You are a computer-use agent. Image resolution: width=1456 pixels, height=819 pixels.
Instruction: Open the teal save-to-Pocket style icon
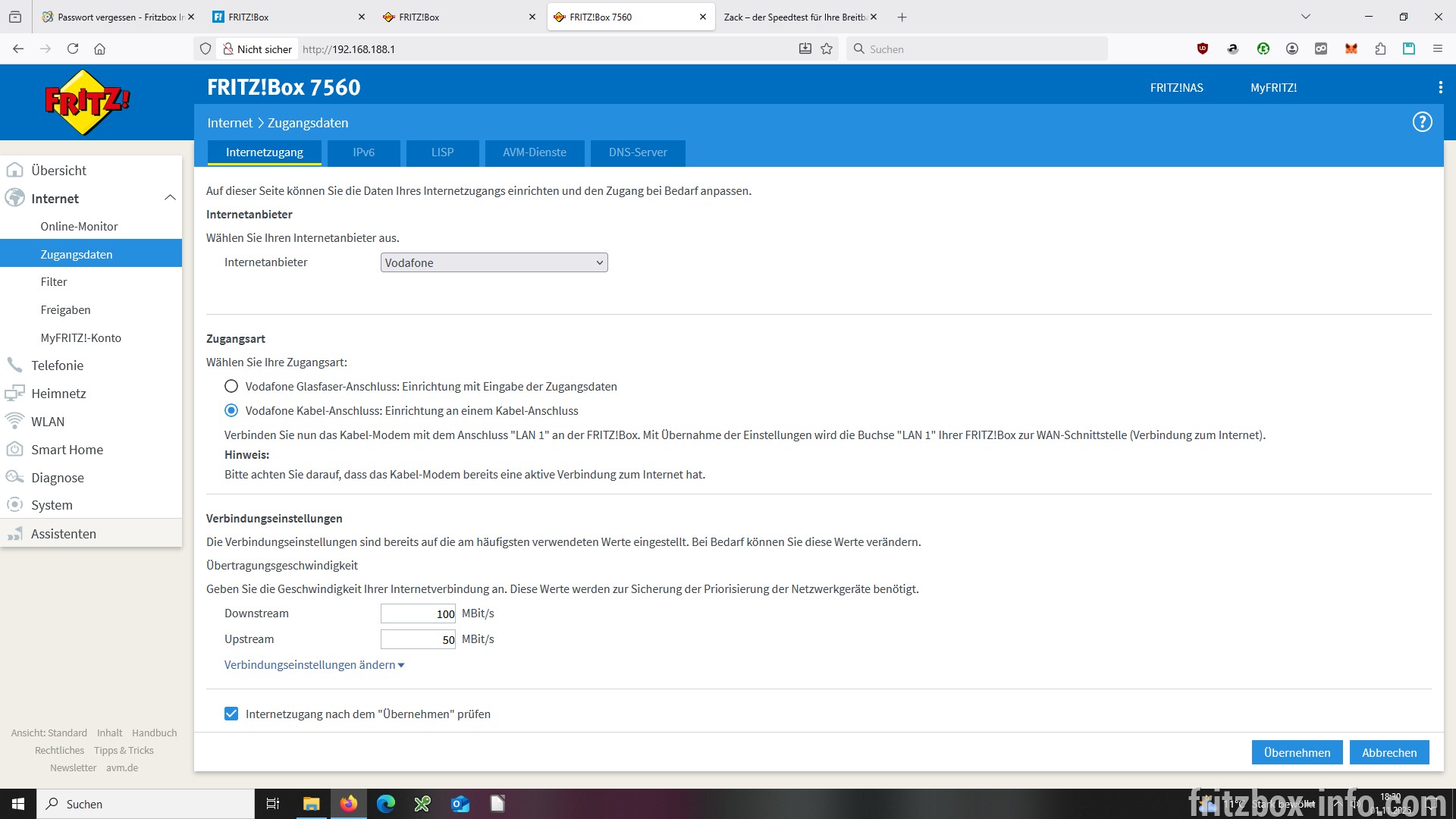[x=1409, y=49]
